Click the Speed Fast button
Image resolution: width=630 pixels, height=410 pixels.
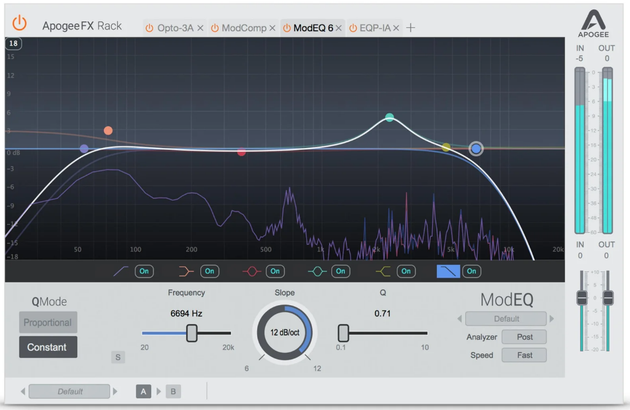pyautogui.click(x=524, y=355)
